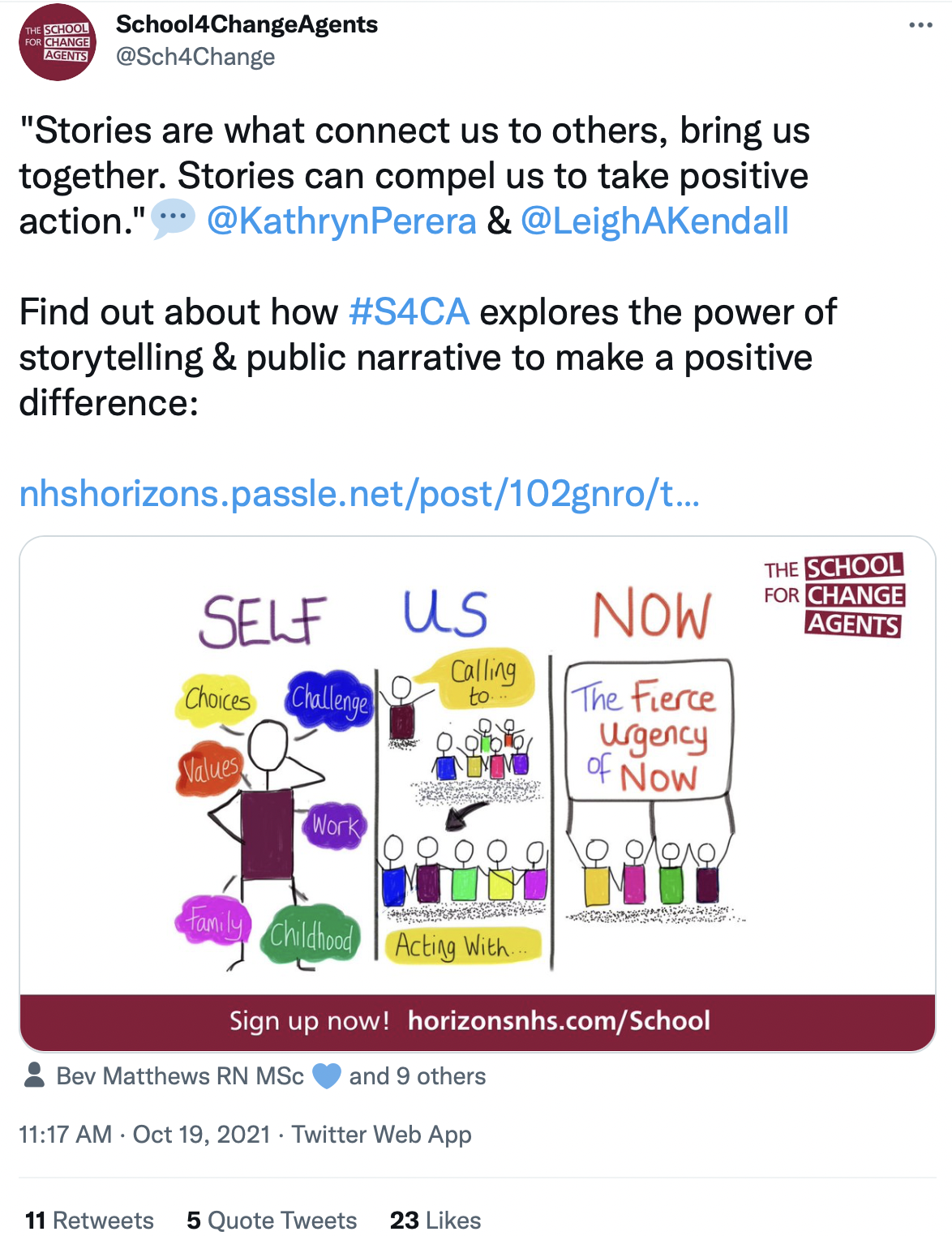952x1236 pixels.
Task: Open the @Sch4Change handle
Action: tap(195, 57)
